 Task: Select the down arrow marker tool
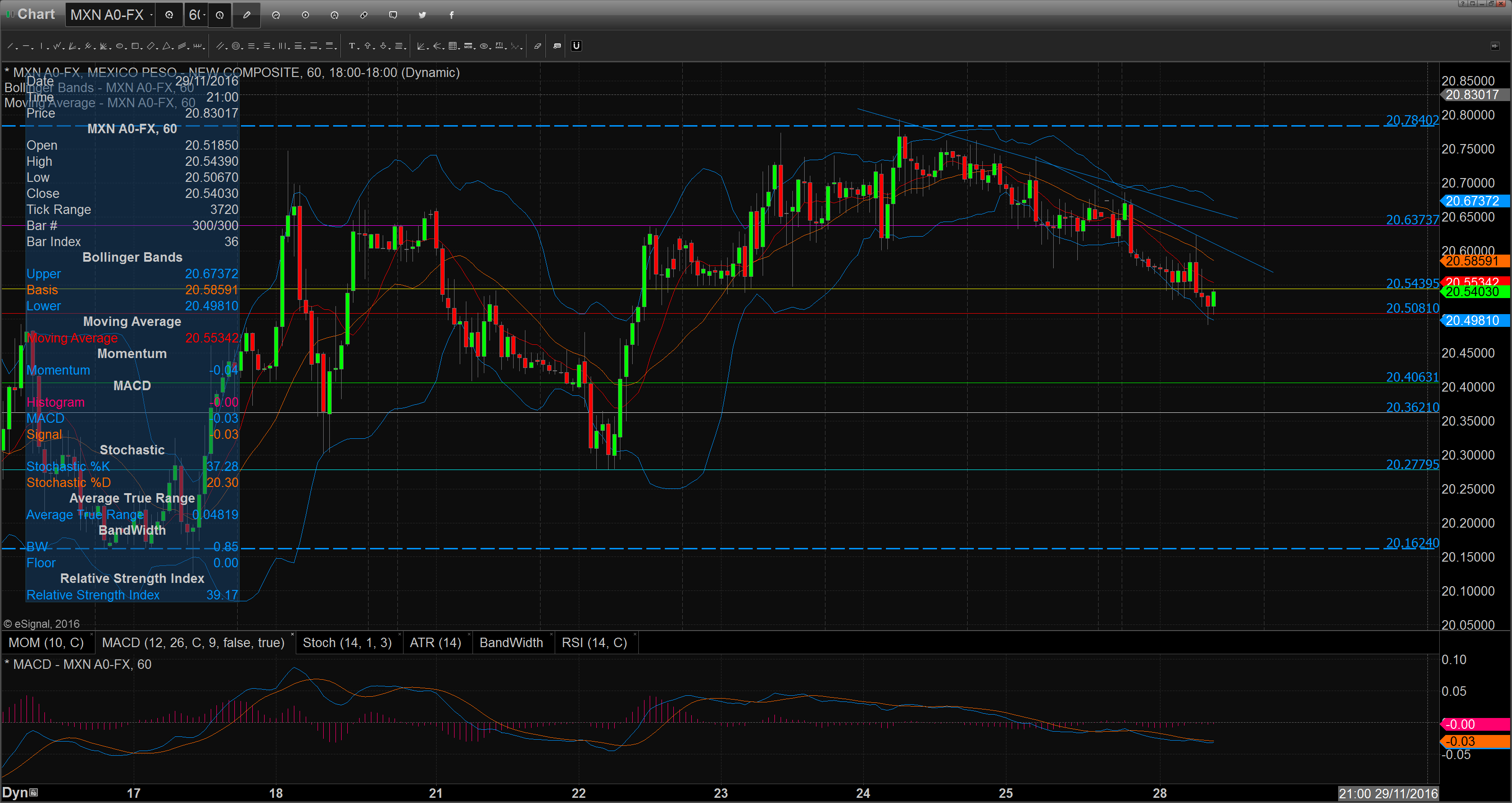pyautogui.click(x=383, y=46)
